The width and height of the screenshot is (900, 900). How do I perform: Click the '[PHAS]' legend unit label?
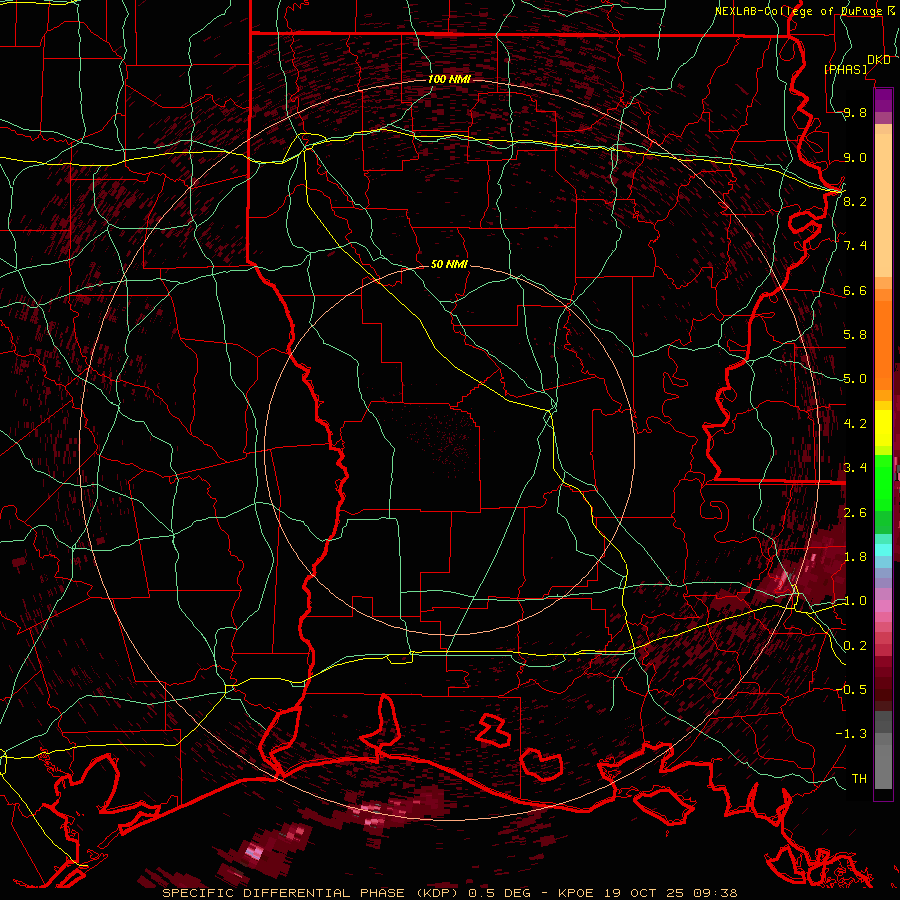pos(846,70)
